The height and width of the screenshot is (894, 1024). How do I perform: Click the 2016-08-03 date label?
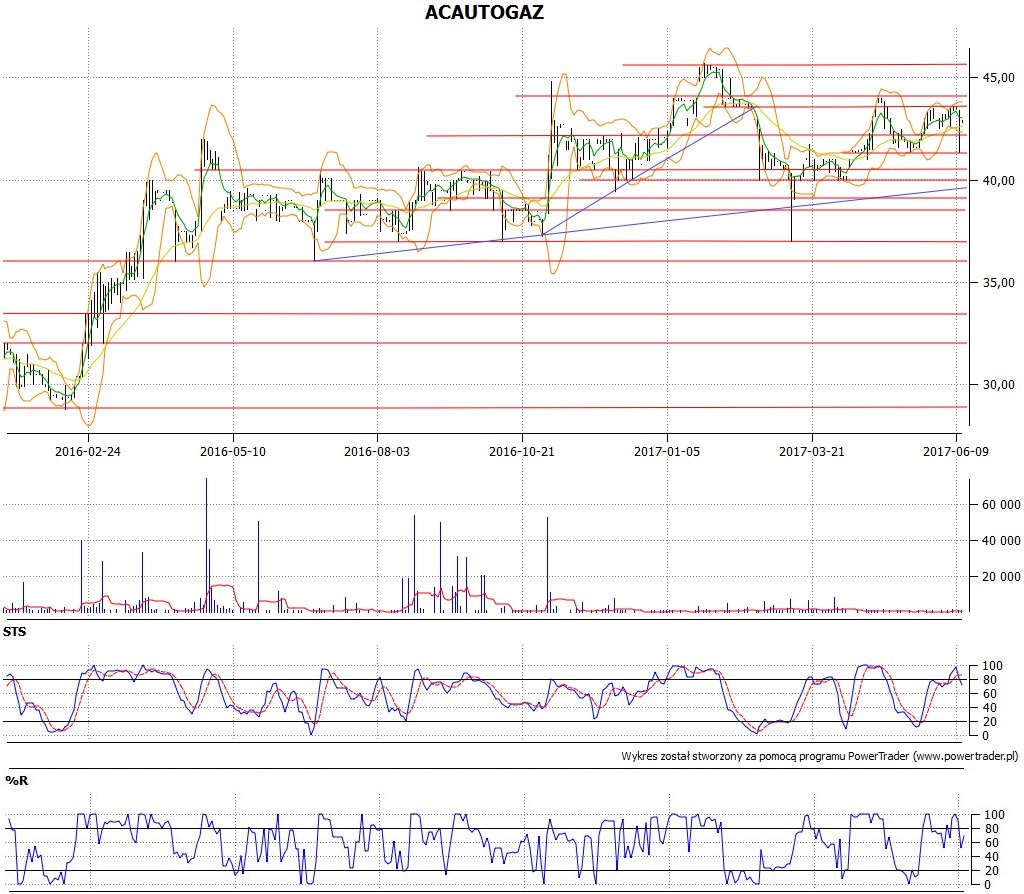click(377, 451)
